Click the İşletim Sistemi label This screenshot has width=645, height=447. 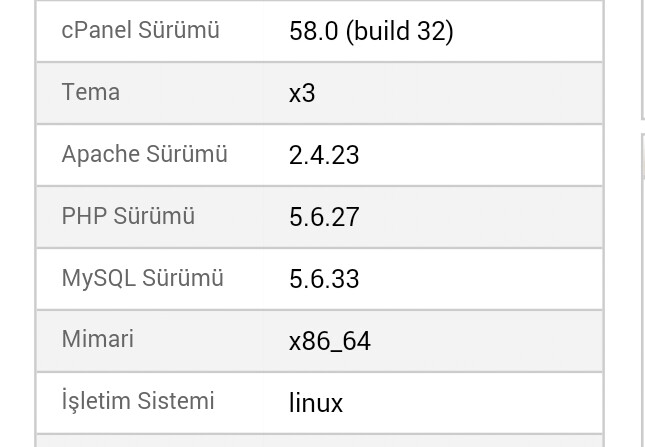coord(138,401)
